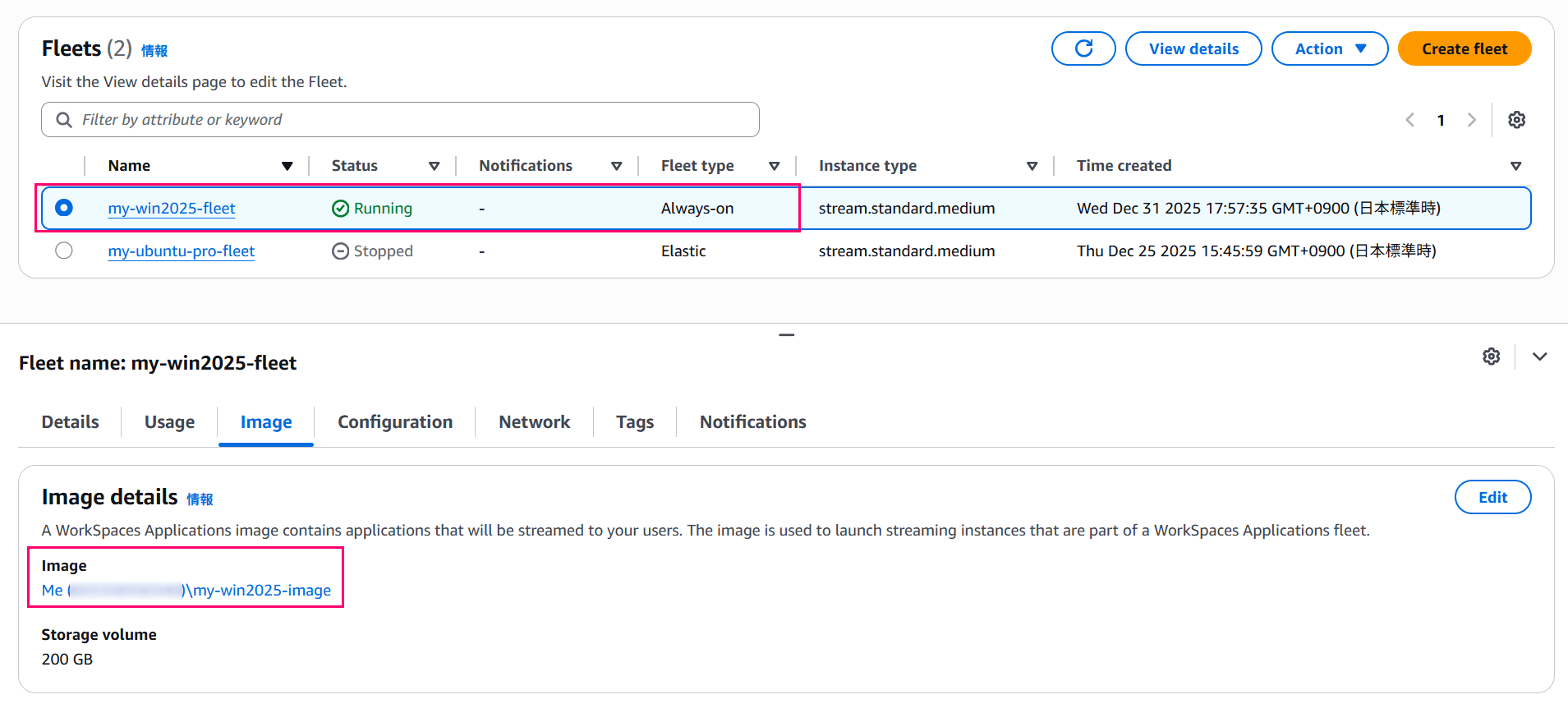Click the search magnifier icon
This screenshot has height=713, width=1568.
(x=64, y=120)
